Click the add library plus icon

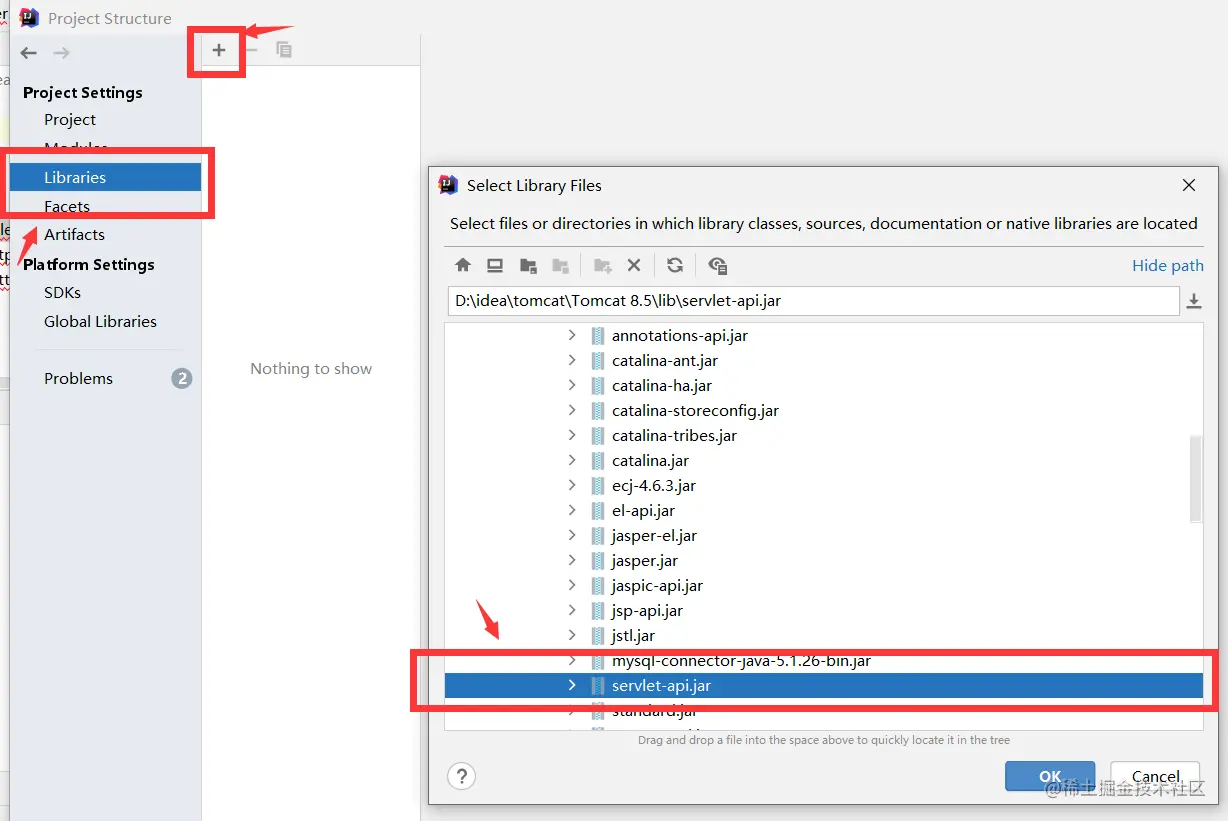[x=219, y=50]
